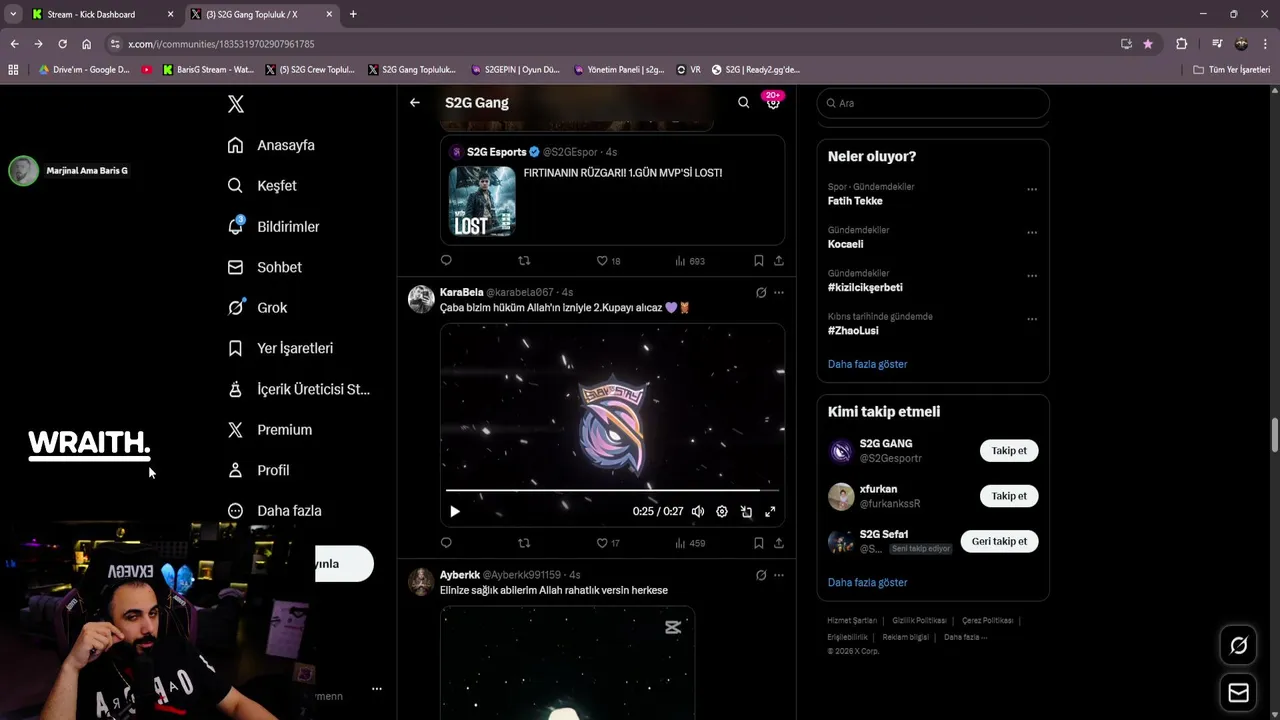Open account menu three dots
The image size is (1280, 720).
[x=377, y=689]
